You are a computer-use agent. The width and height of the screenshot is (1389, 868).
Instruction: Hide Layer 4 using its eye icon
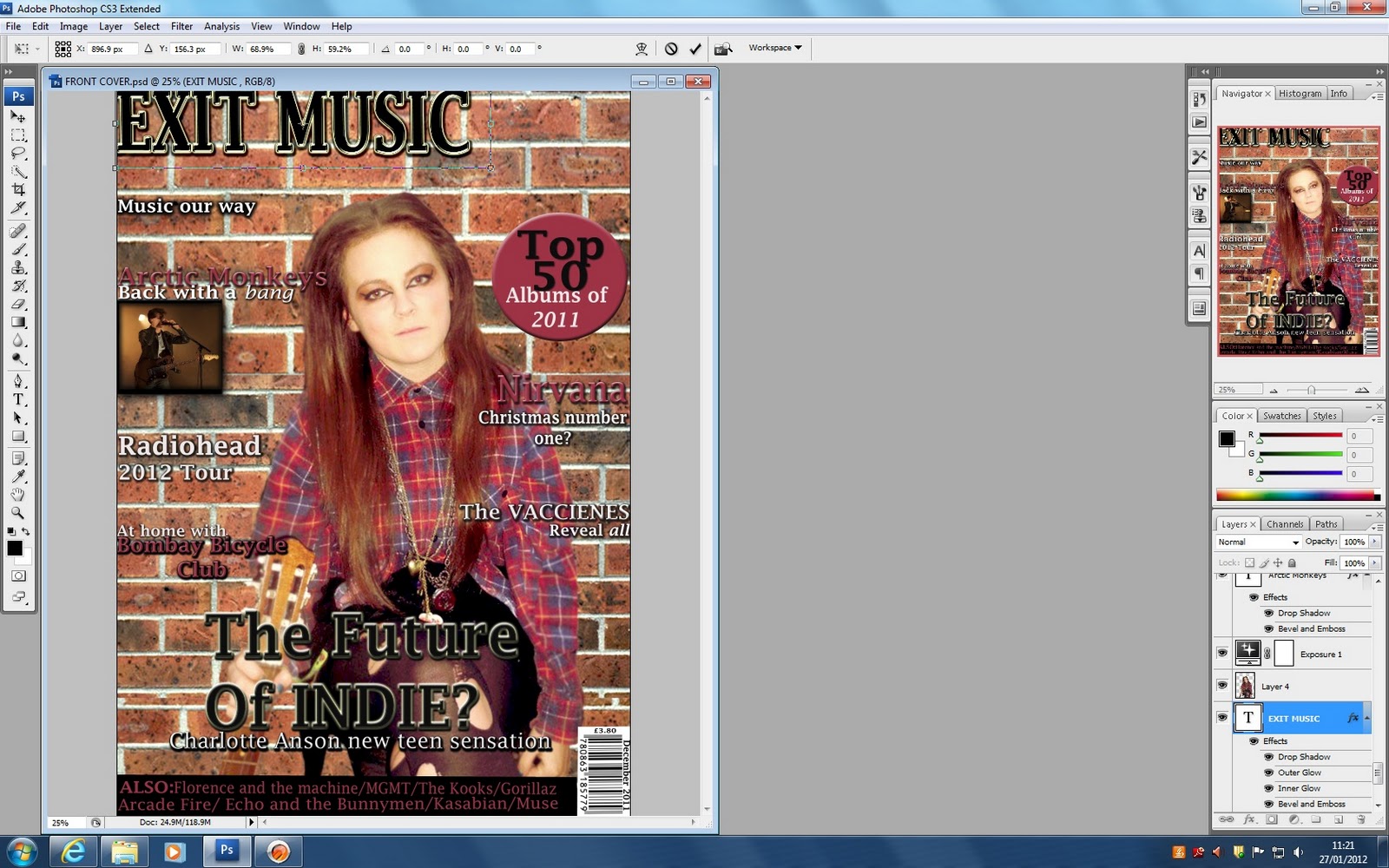tap(1222, 686)
